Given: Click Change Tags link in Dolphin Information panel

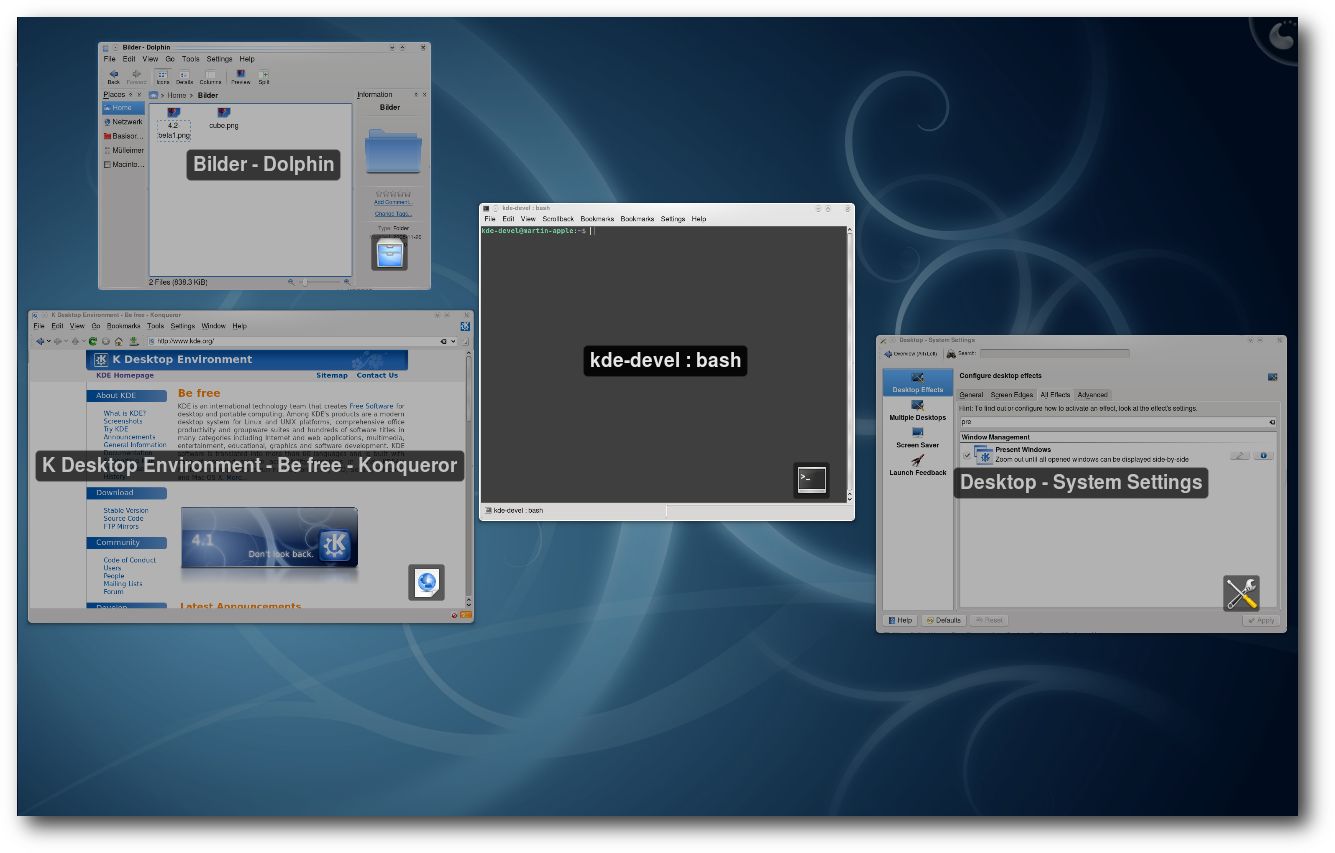Looking at the screenshot, I should pos(392,214).
